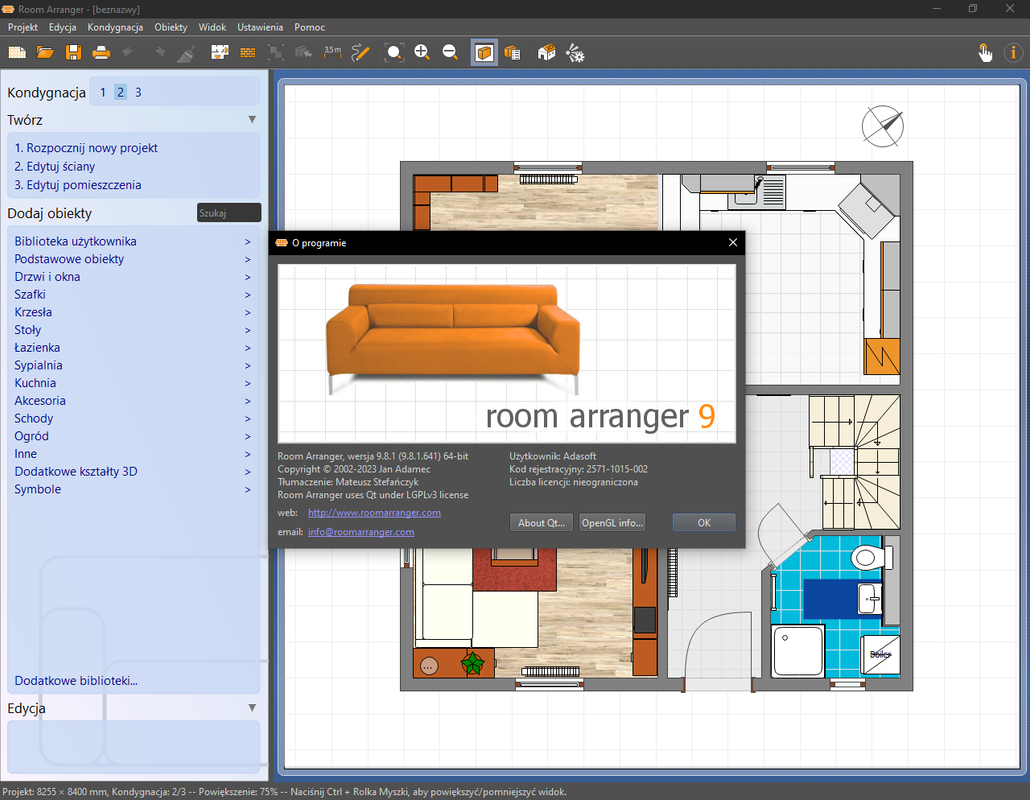Expand Biblioteka użytkownika category
The width and height of the screenshot is (1030, 800).
[x=133, y=241]
